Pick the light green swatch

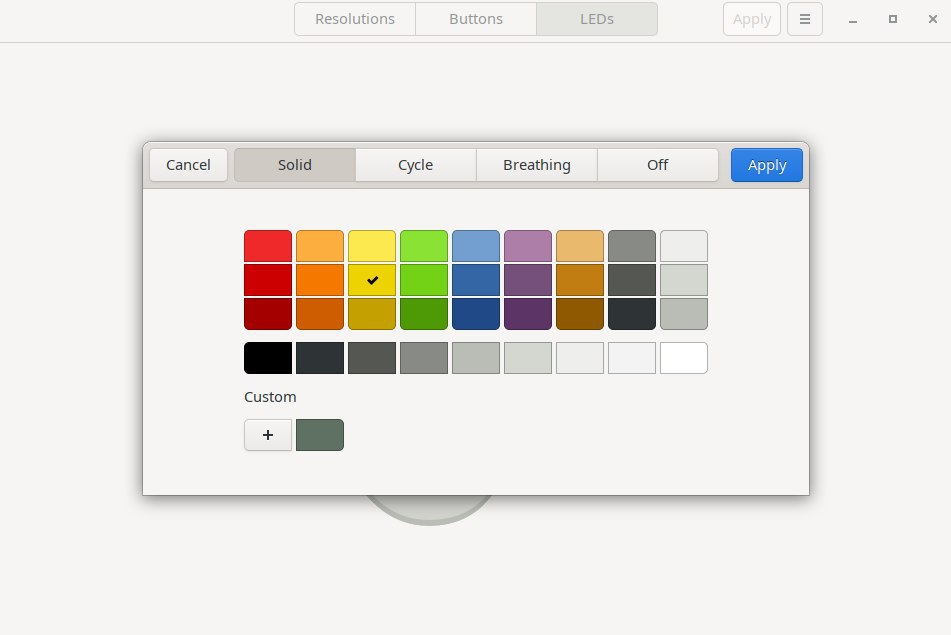(x=424, y=246)
